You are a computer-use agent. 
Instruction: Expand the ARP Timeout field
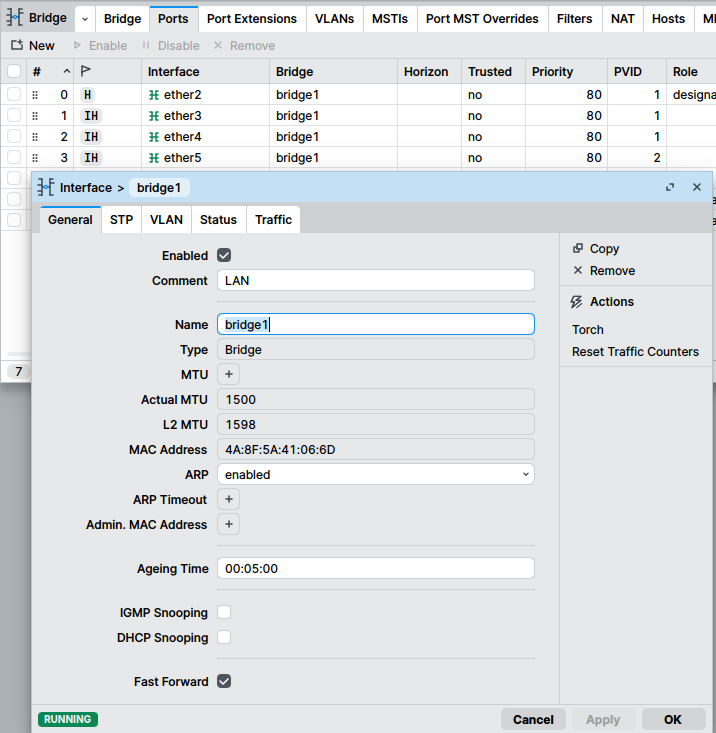pyautogui.click(x=228, y=499)
